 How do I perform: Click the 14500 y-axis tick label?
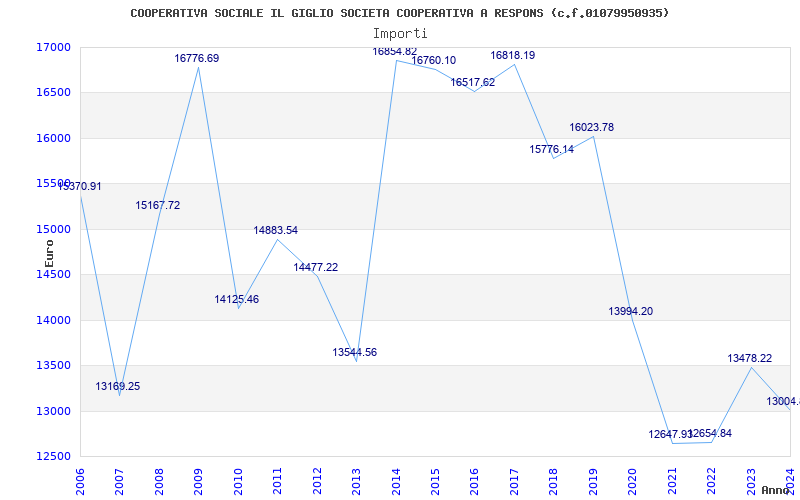(53, 274)
